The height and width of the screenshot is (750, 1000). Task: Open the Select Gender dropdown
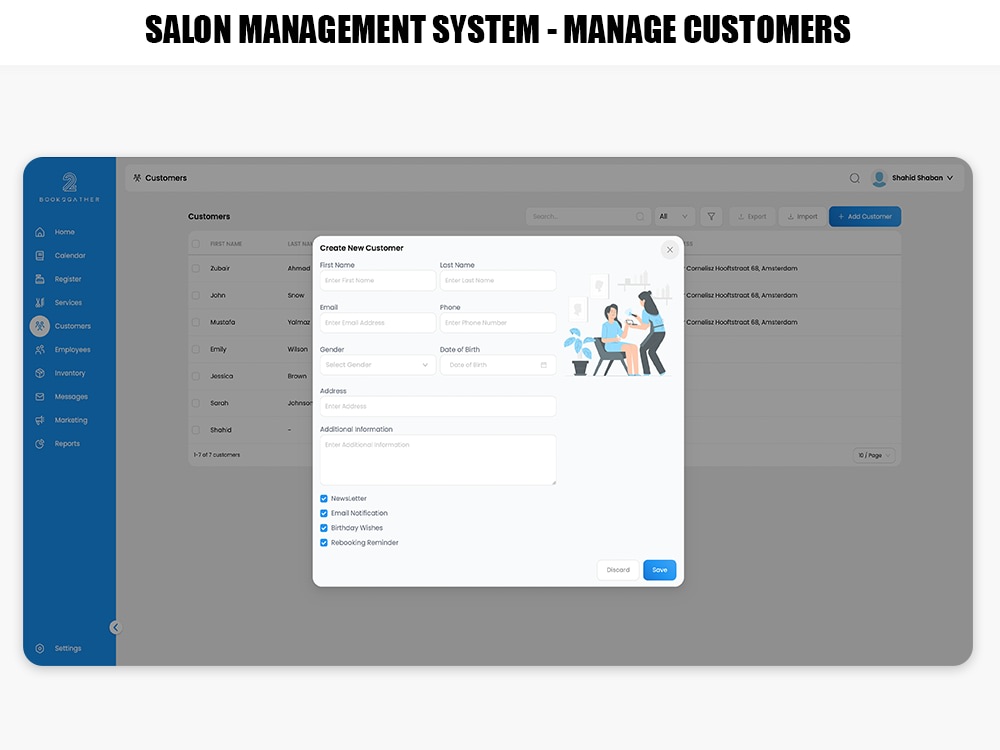click(x=378, y=365)
